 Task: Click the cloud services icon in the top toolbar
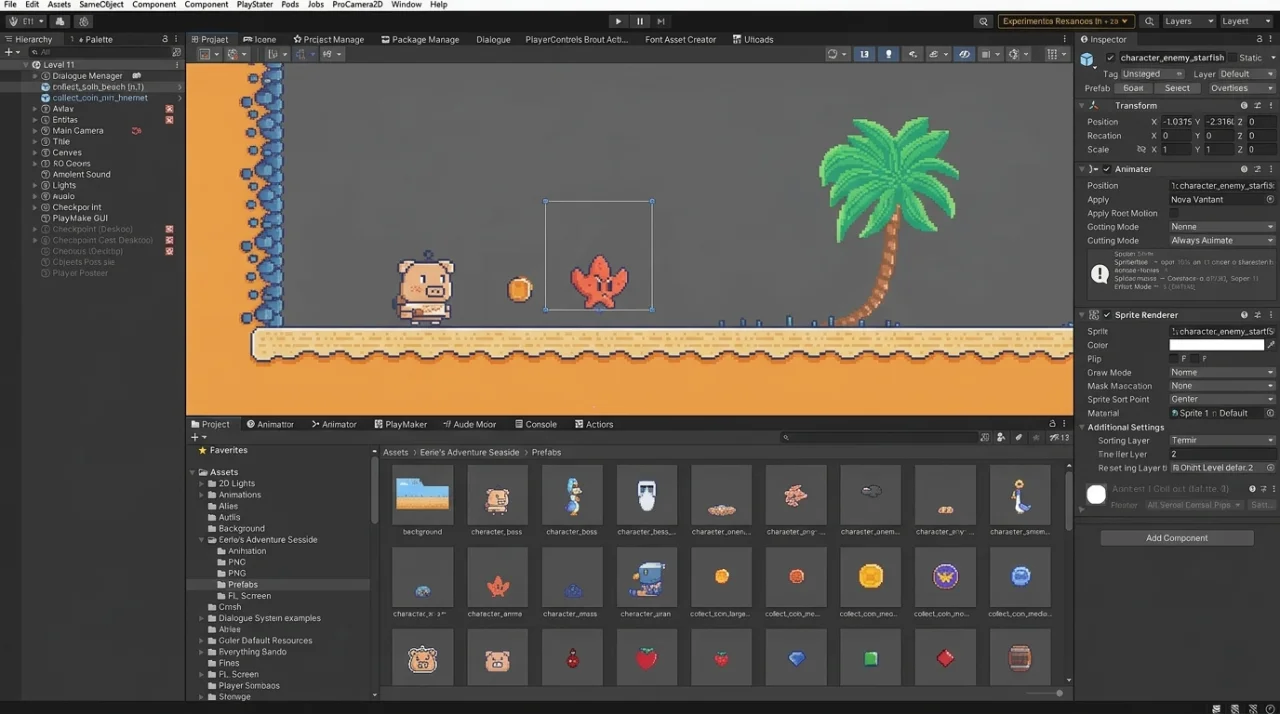point(60,21)
